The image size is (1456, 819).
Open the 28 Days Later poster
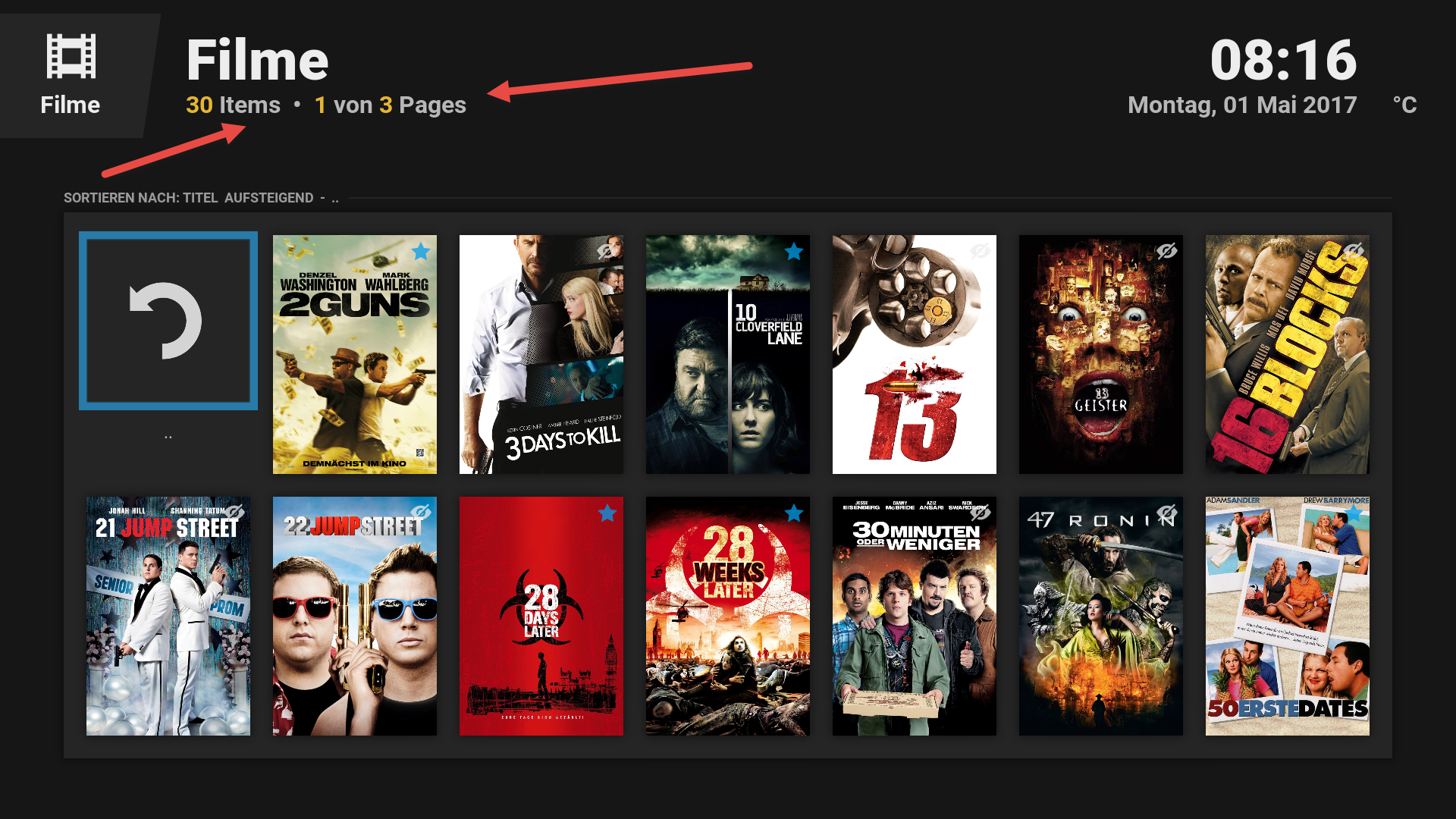coord(541,616)
